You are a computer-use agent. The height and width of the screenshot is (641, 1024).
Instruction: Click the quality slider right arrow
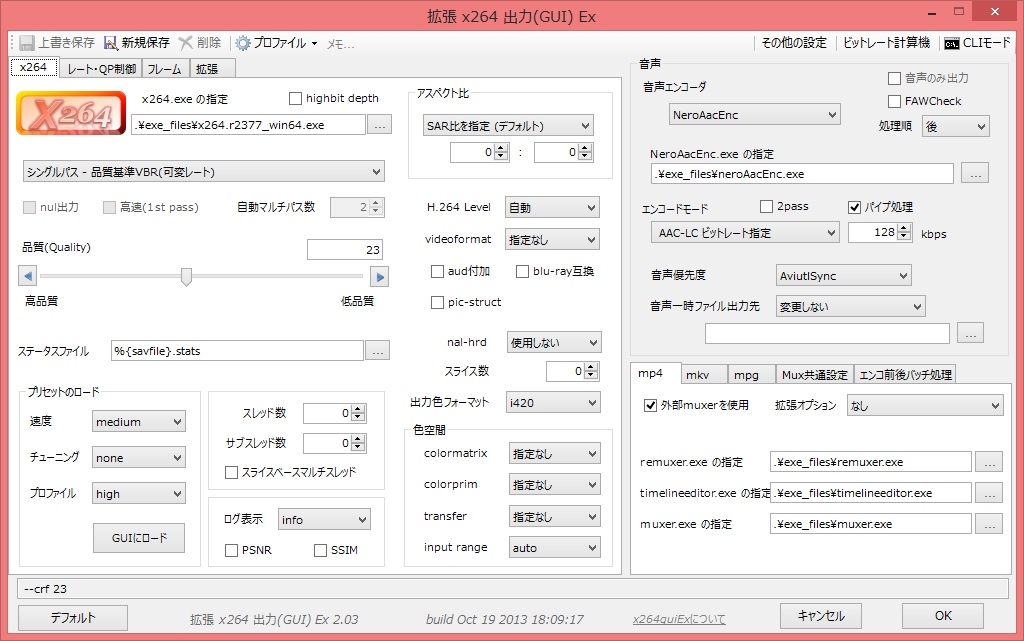tap(379, 276)
